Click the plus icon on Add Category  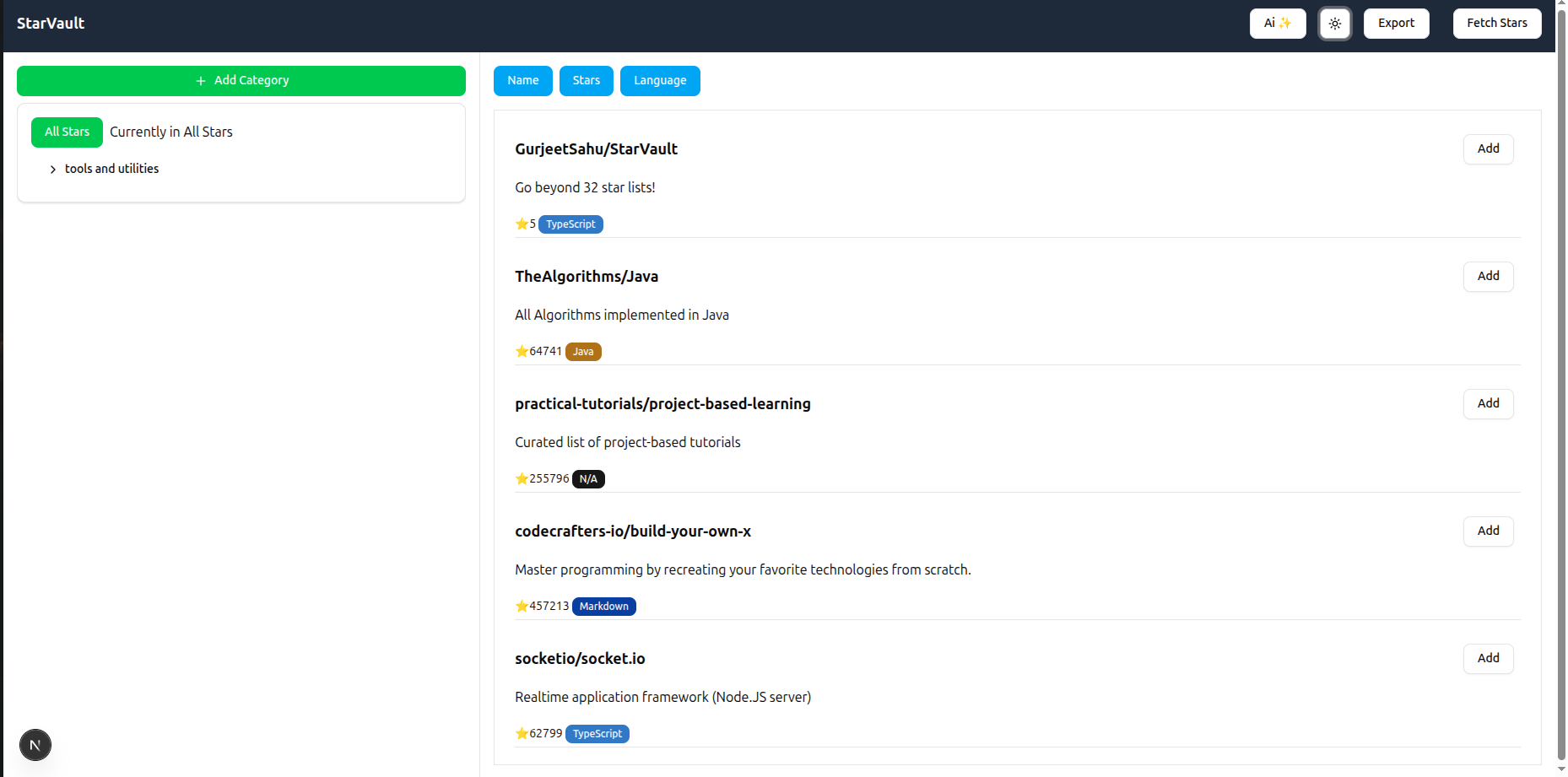[199, 80]
